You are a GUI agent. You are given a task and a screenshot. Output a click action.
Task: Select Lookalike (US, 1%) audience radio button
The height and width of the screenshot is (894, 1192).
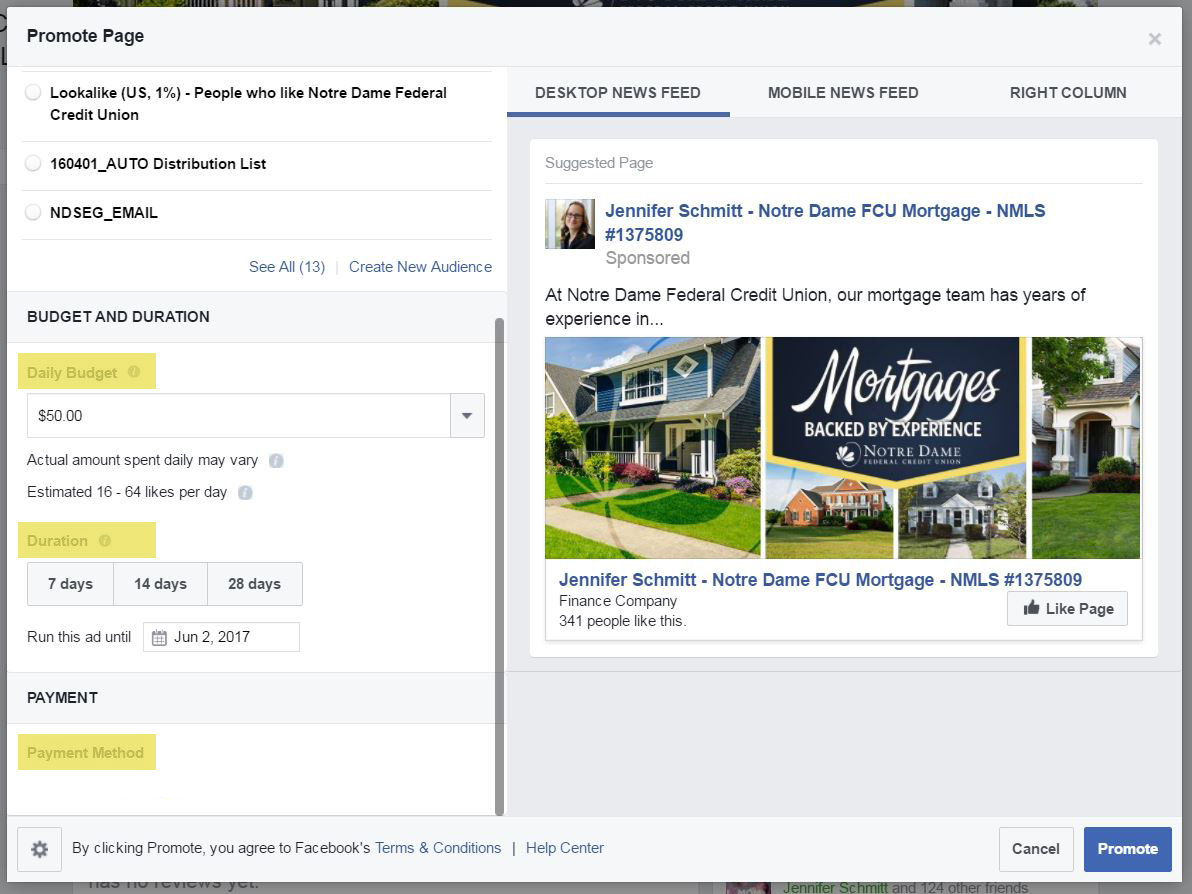[x=33, y=93]
